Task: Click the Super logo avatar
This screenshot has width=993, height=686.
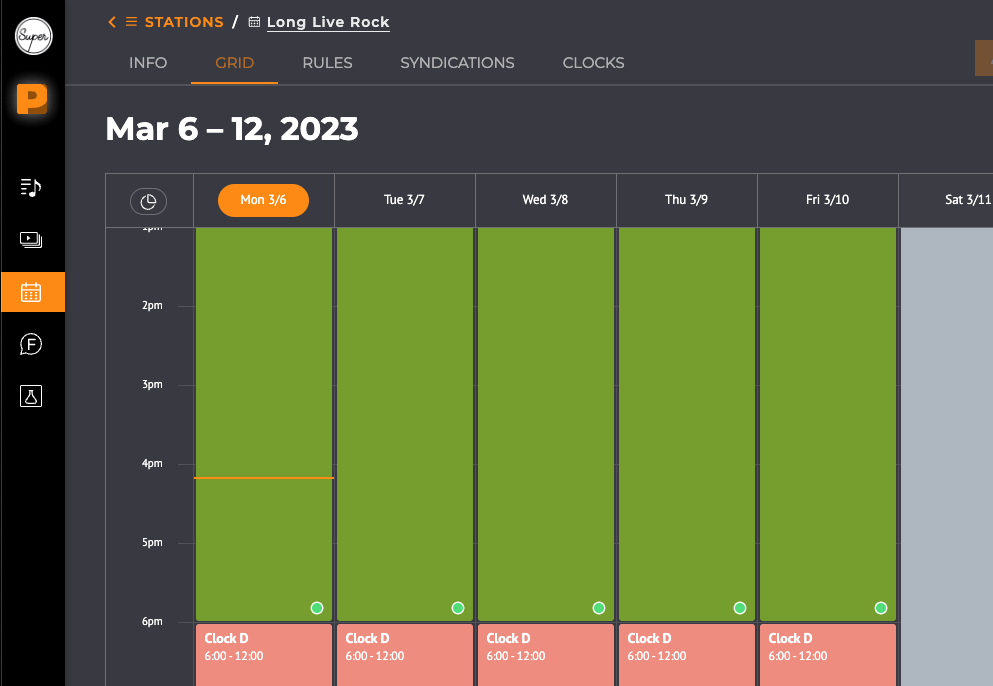Action: tap(33, 36)
